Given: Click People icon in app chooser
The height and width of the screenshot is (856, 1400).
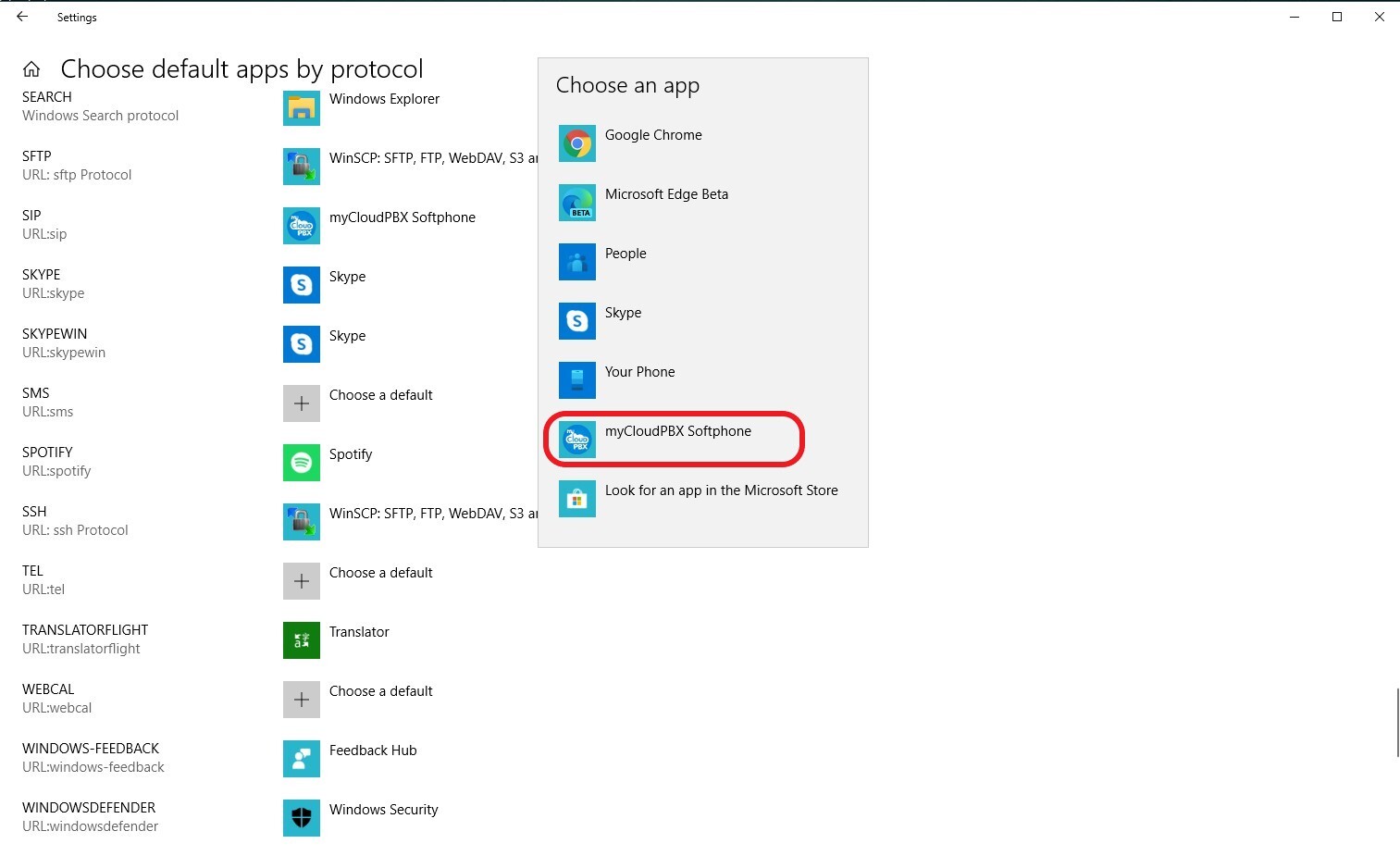Looking at the screenshot, I should [x=577, y=262].
